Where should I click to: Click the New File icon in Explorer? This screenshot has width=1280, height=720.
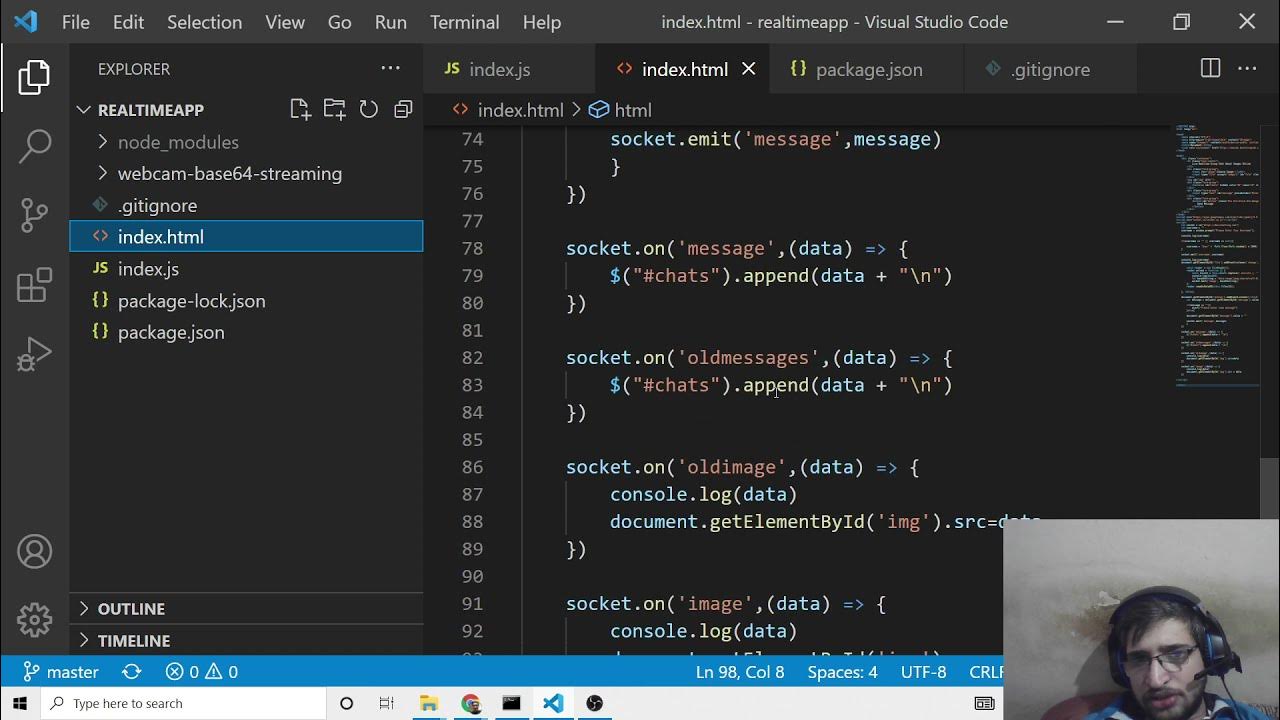(x=300, y=110)
